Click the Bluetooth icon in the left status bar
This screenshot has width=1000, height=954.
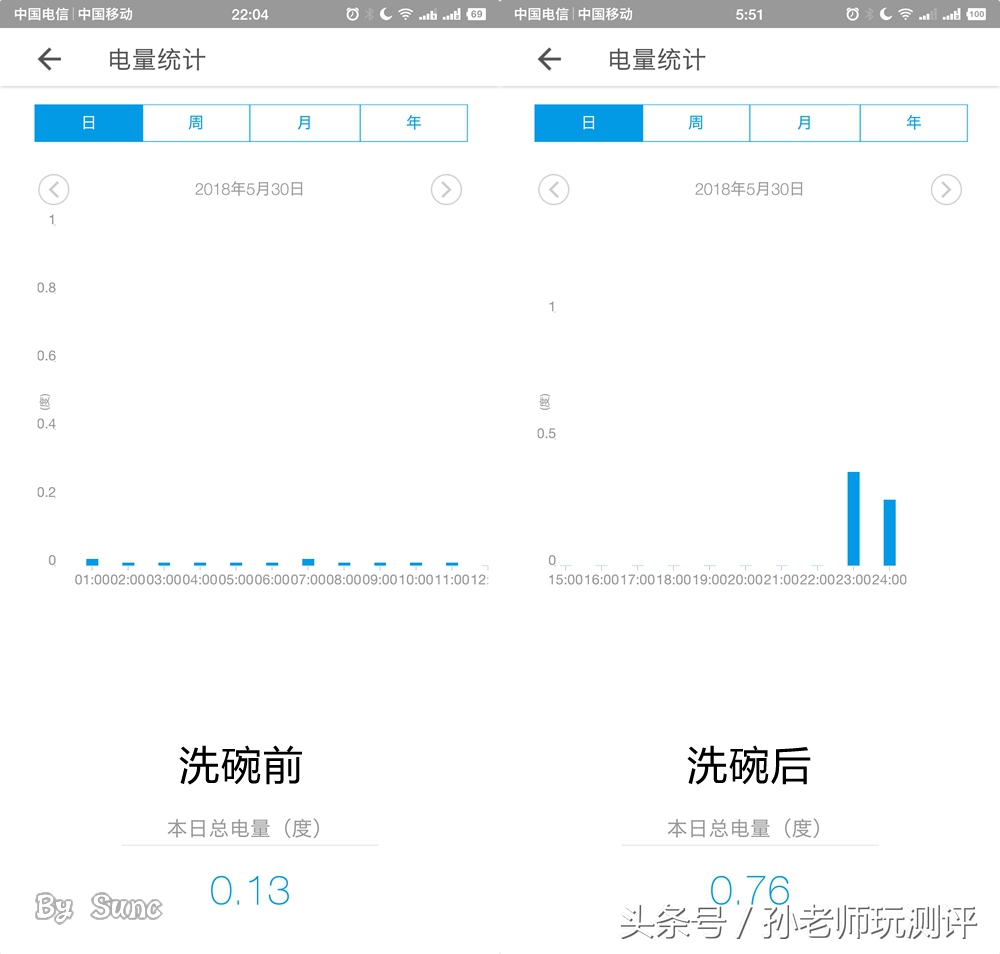368,14
